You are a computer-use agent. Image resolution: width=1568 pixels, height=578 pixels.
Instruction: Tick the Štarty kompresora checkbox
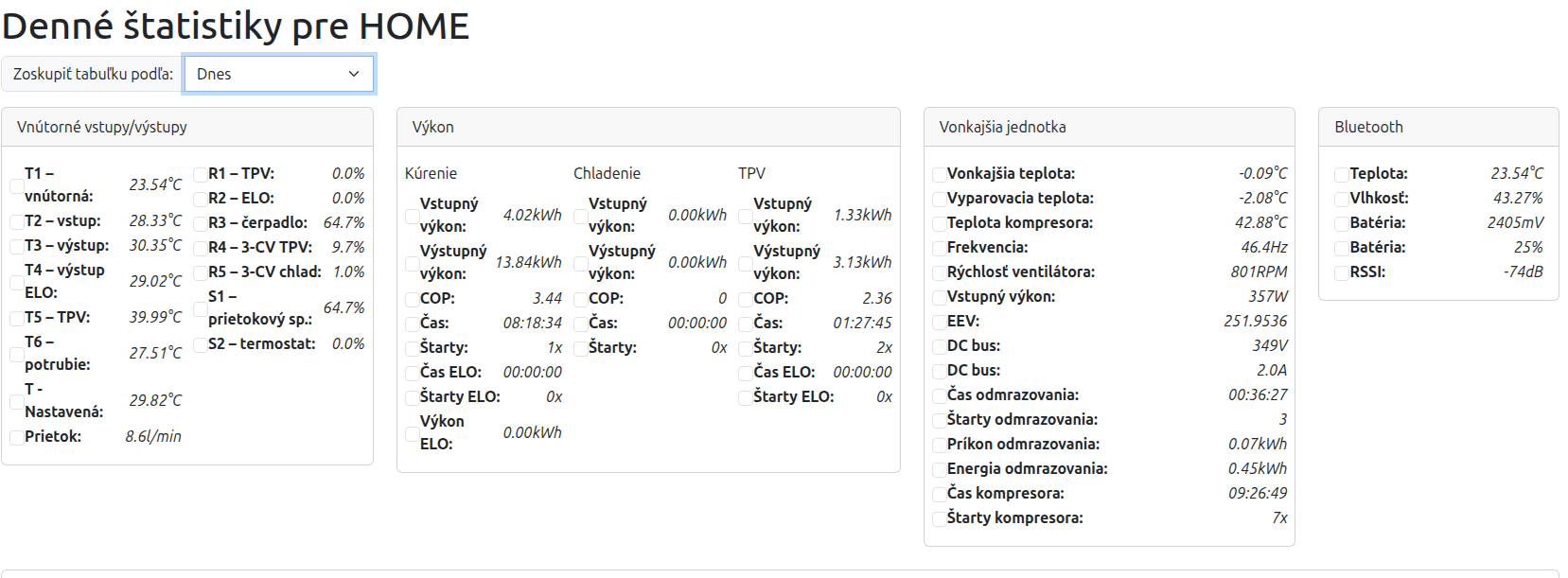coord(940,518)
